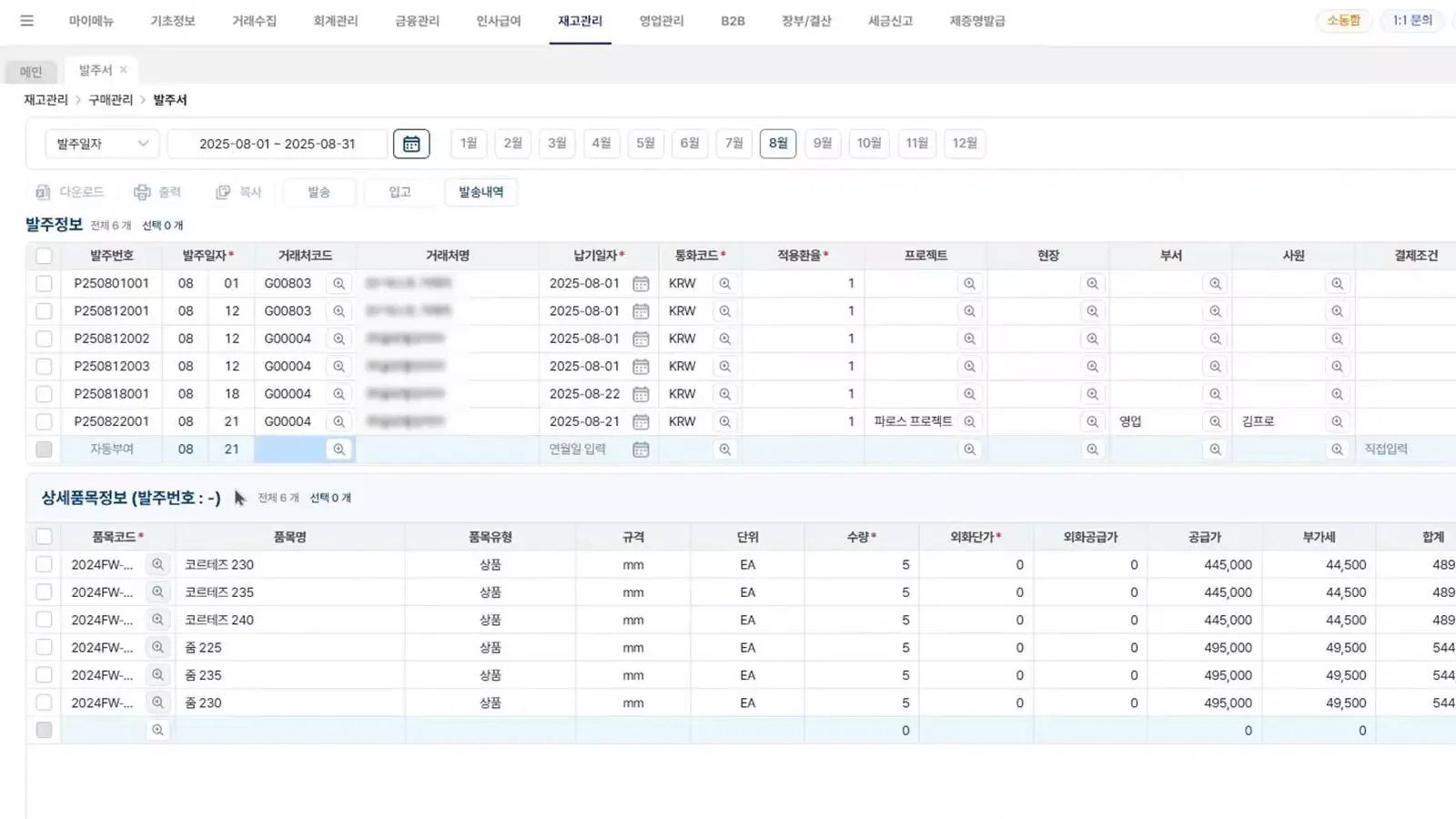
Task: Go to the 세금신고 menu
Action: [x=889, y=21]
